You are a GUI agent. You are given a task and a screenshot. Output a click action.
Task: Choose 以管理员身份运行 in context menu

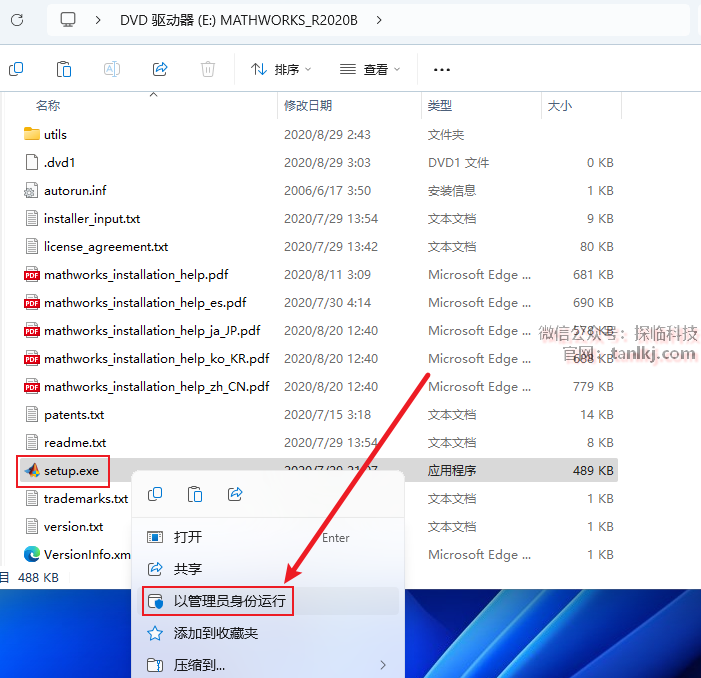(x=268, y=601)
